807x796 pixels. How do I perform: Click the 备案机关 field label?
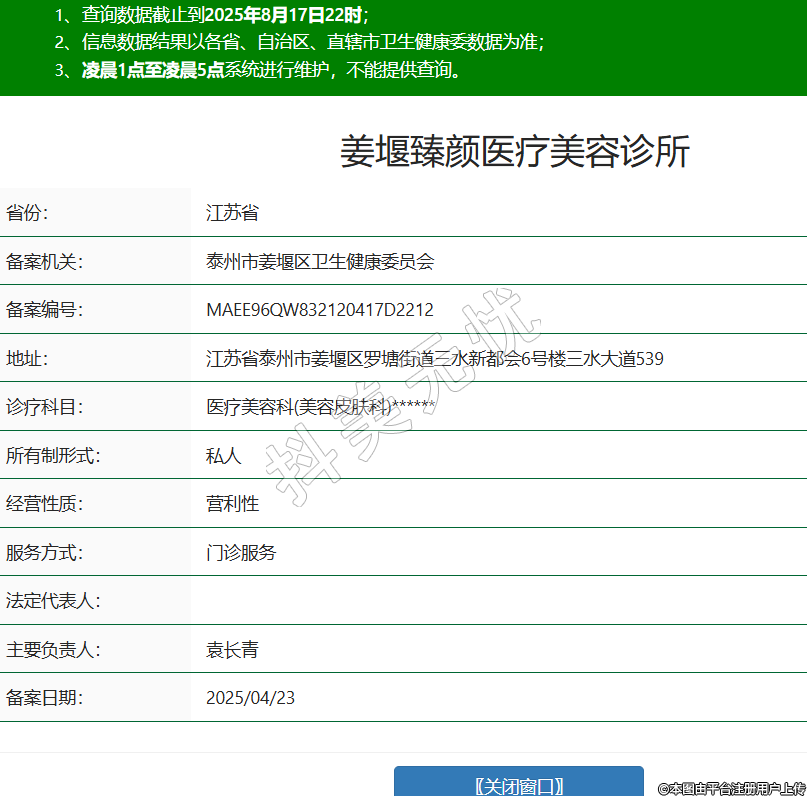(x=45, y=262)
